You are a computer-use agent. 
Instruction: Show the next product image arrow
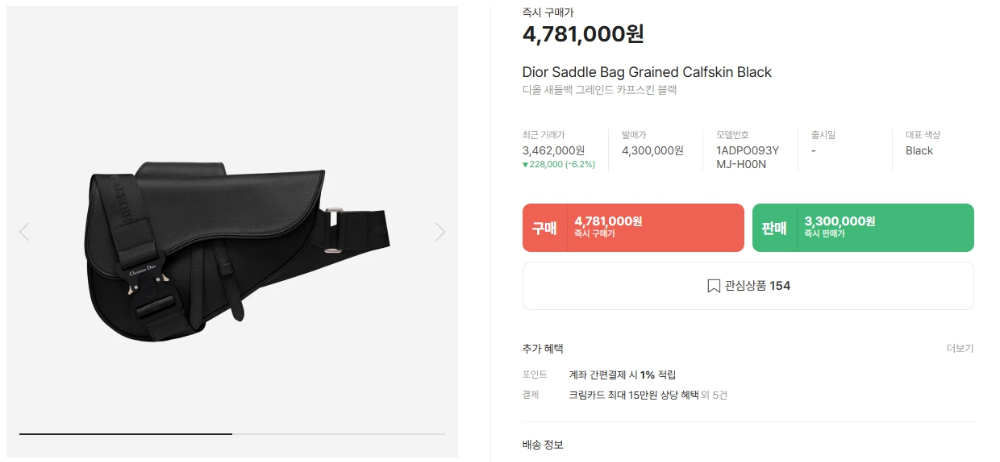pos(440,232)
